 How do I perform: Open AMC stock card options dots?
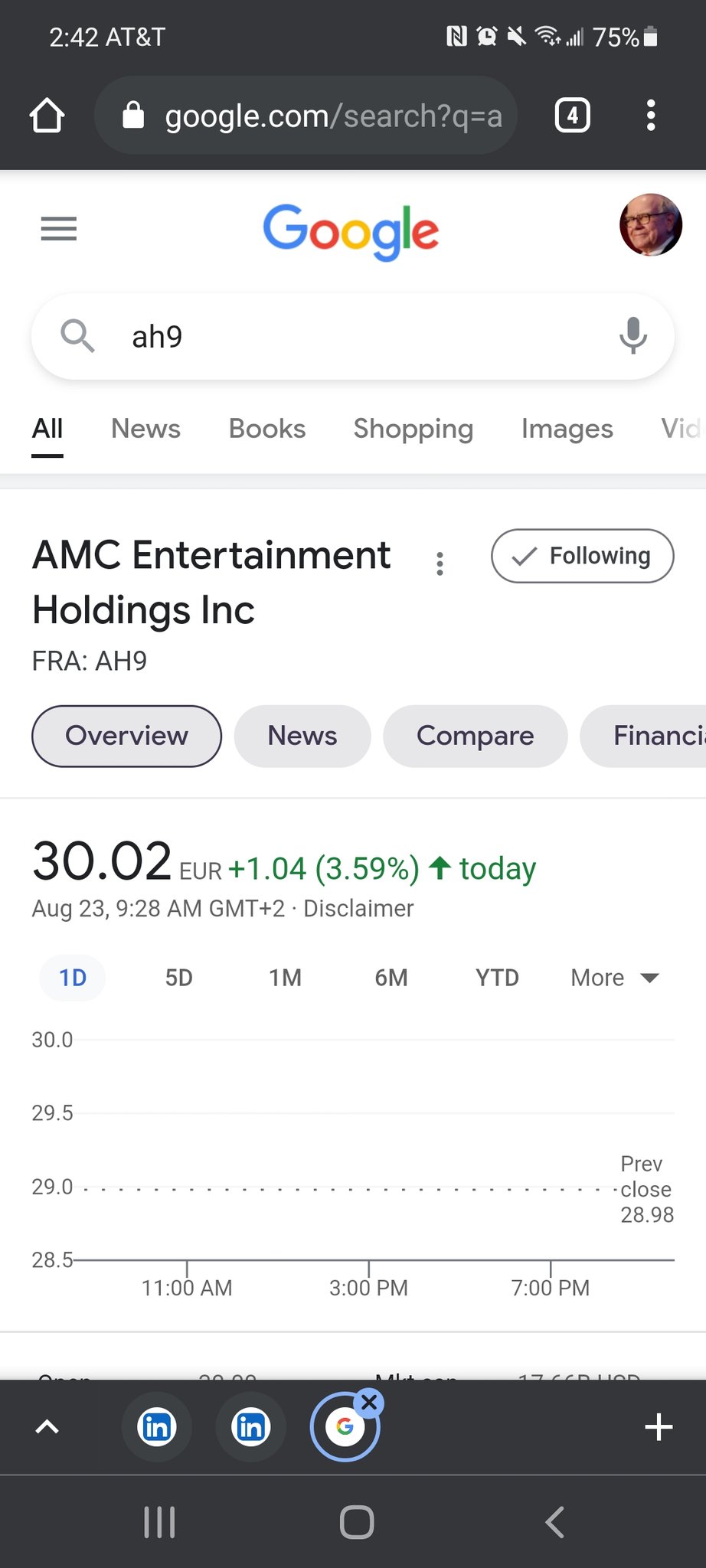coord(440,563)
